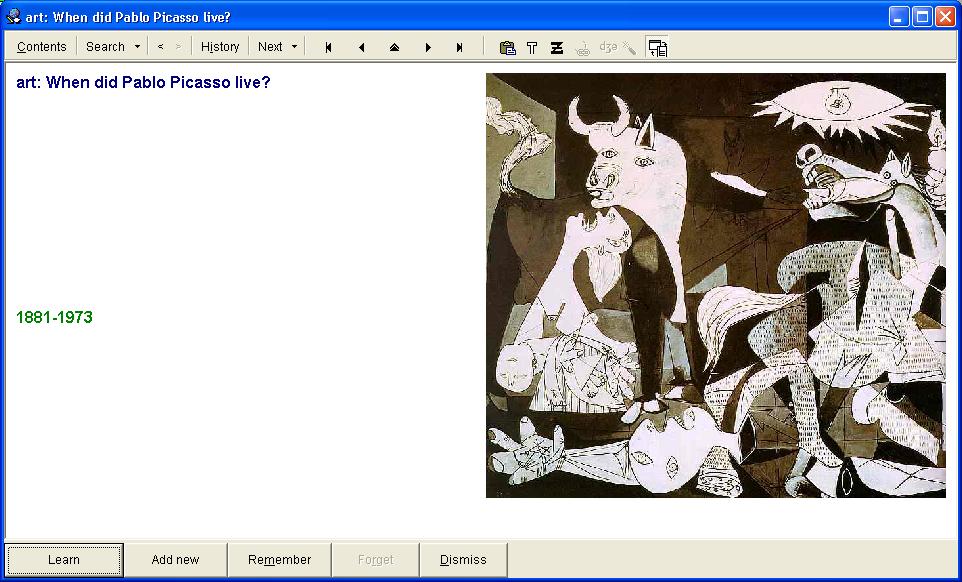
Task: Toggle the window layout icon
Action: [x=657, y=47]
